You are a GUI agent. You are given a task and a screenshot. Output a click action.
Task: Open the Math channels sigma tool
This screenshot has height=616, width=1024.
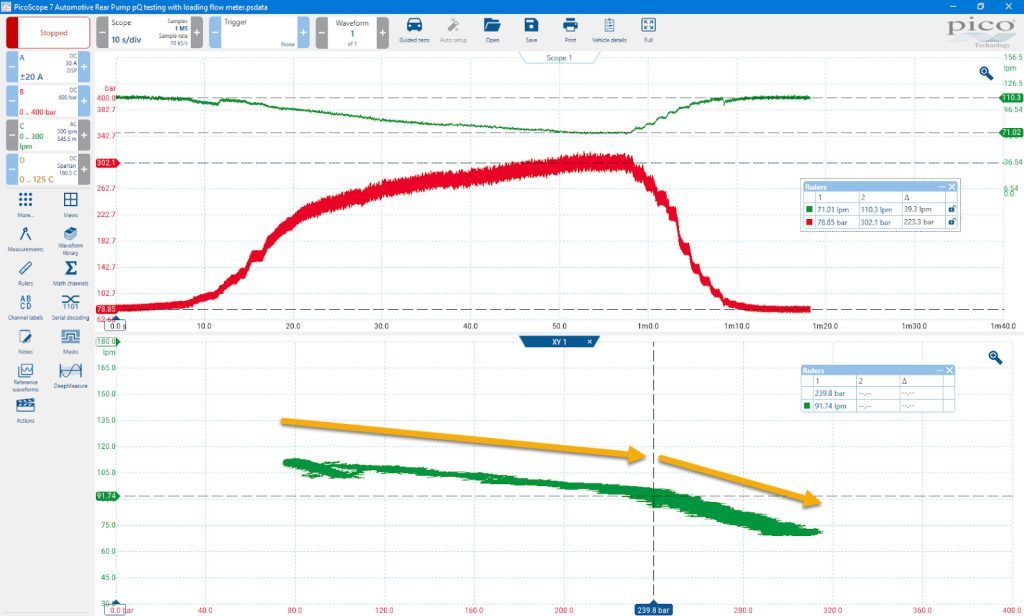coord(71,272)
